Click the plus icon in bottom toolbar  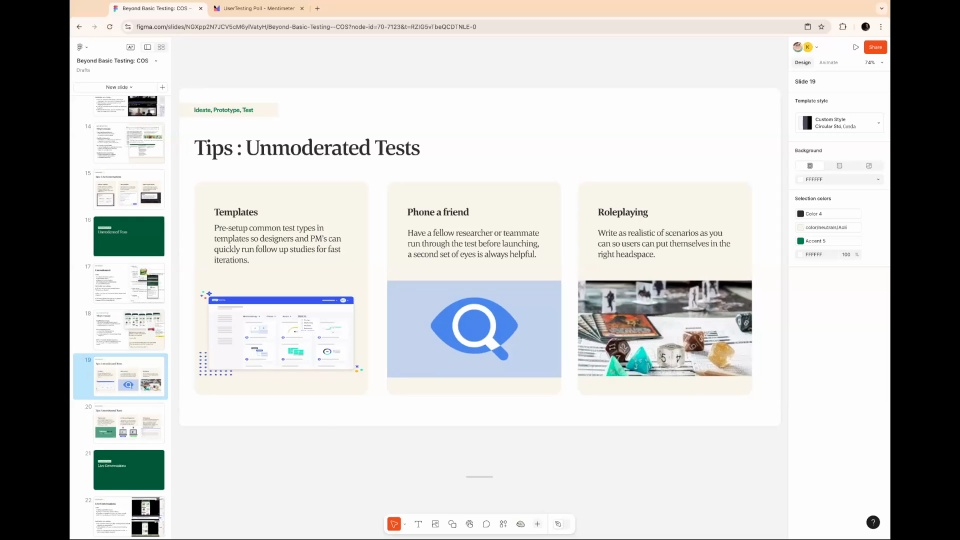pos(538,524)
